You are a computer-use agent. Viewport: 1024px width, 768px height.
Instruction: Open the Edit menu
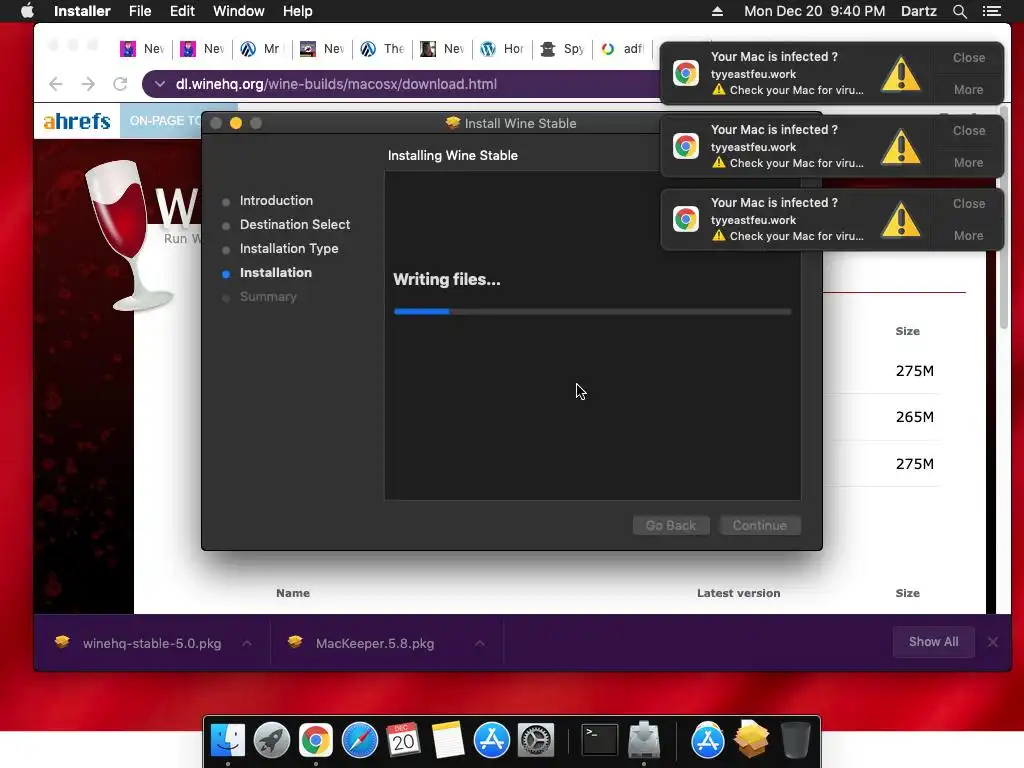pyautogui.click(x=182, y=11)
